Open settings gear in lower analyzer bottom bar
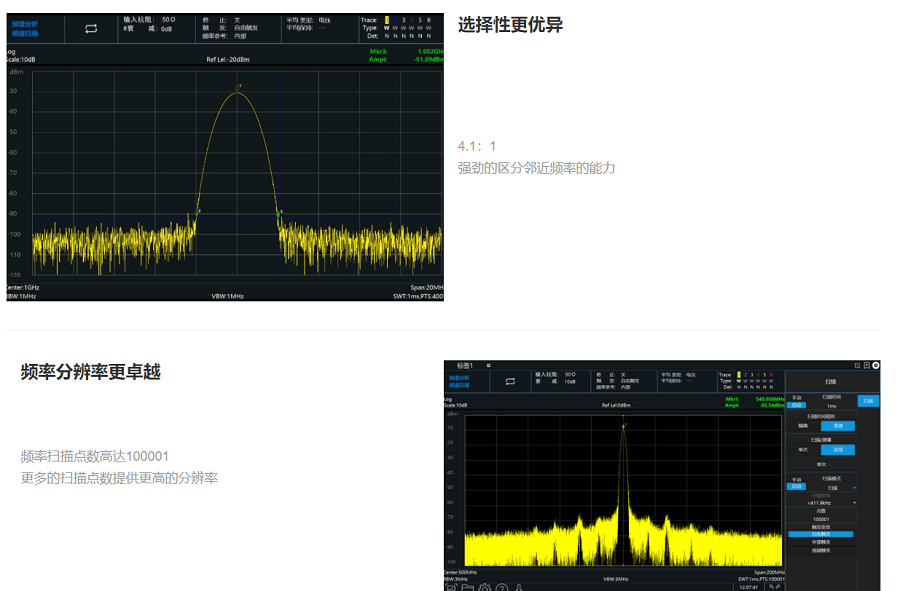900x591 pixels. click(x=484, y=587)
